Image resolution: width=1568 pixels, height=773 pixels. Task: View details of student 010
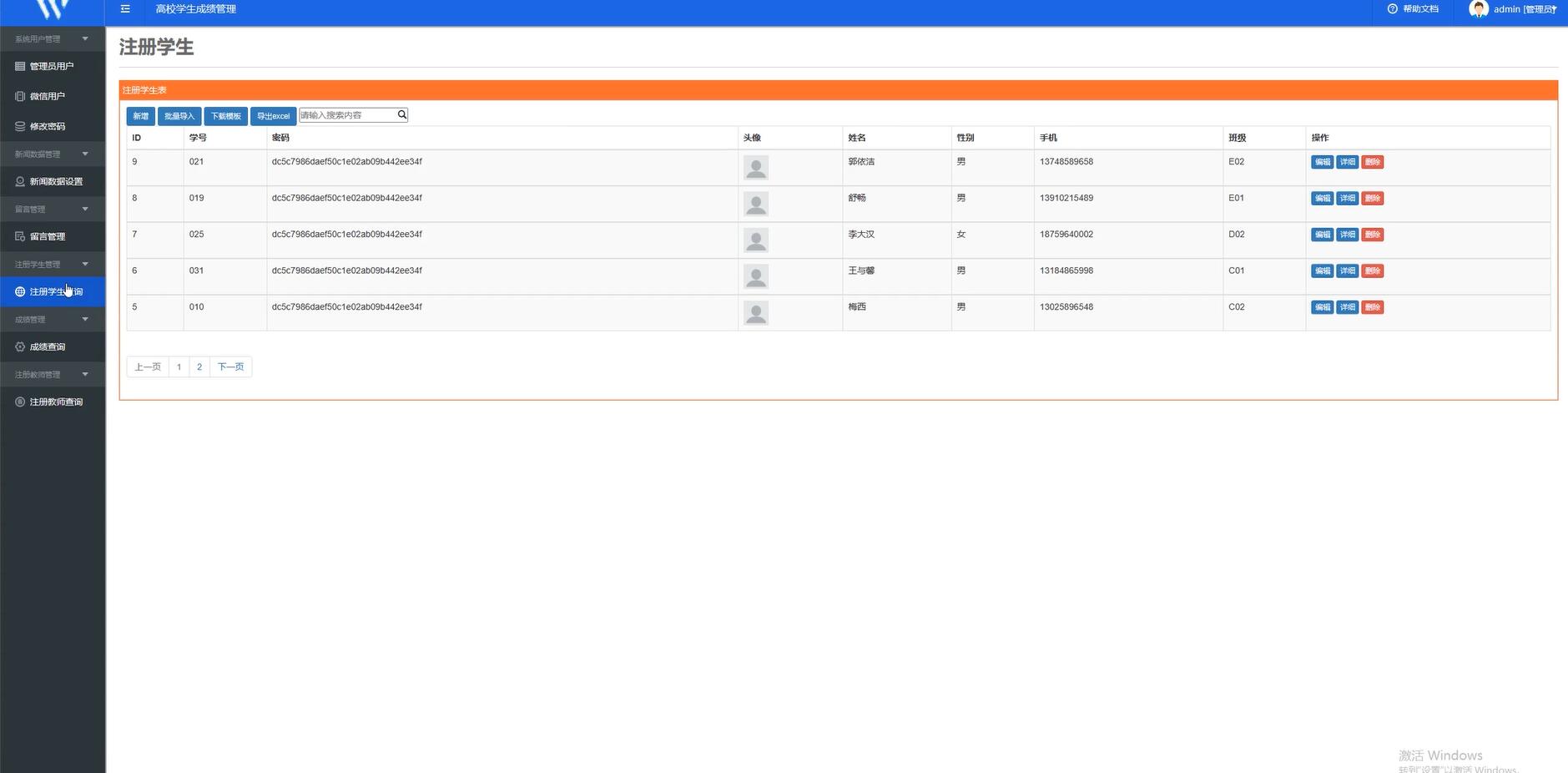pyautogui.click(x=1348, y=307)
